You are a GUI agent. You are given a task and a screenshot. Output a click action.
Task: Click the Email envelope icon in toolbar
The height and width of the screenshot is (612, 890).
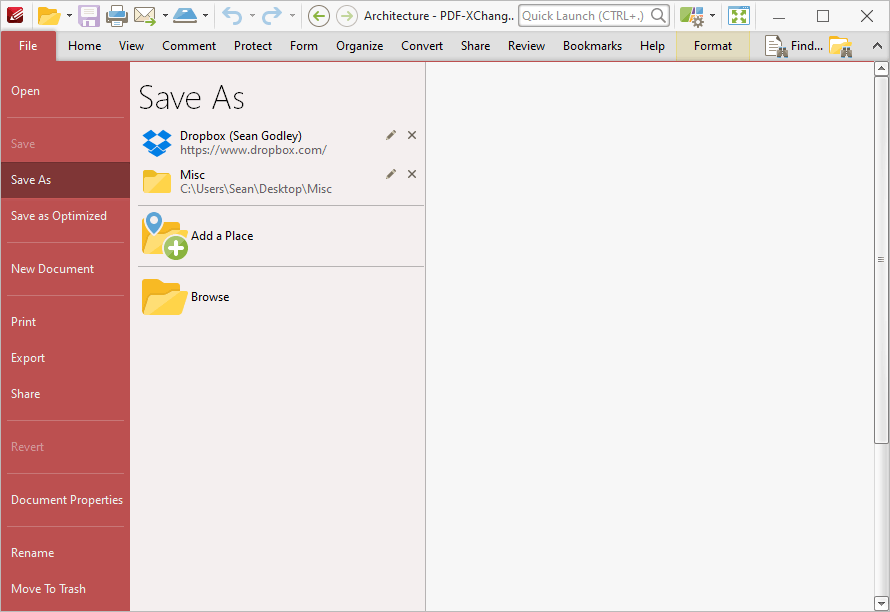[145, 16]
